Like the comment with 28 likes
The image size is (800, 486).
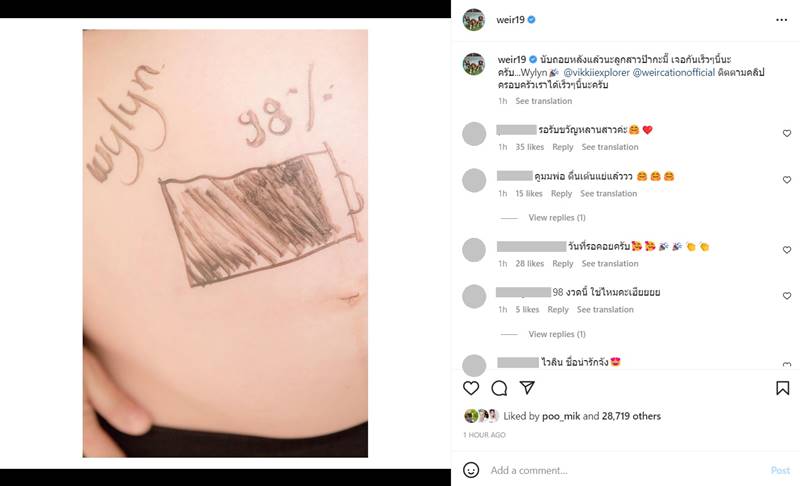point(787,249)
